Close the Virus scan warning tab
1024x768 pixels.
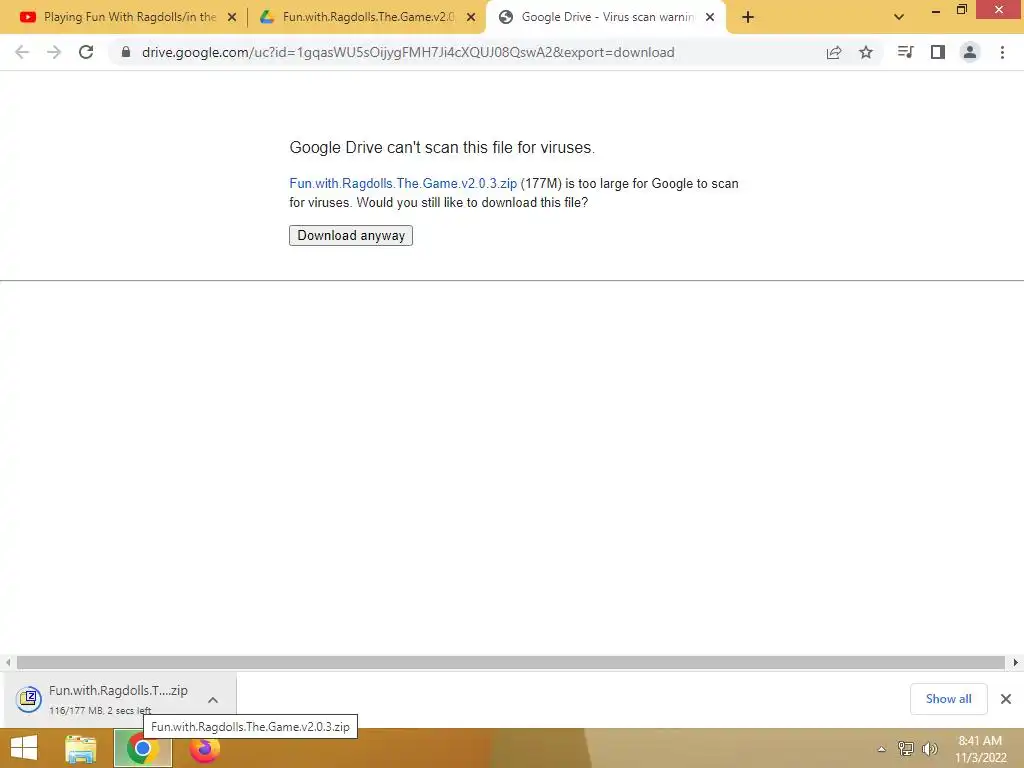pyautogui.click(x=710, y=17)
